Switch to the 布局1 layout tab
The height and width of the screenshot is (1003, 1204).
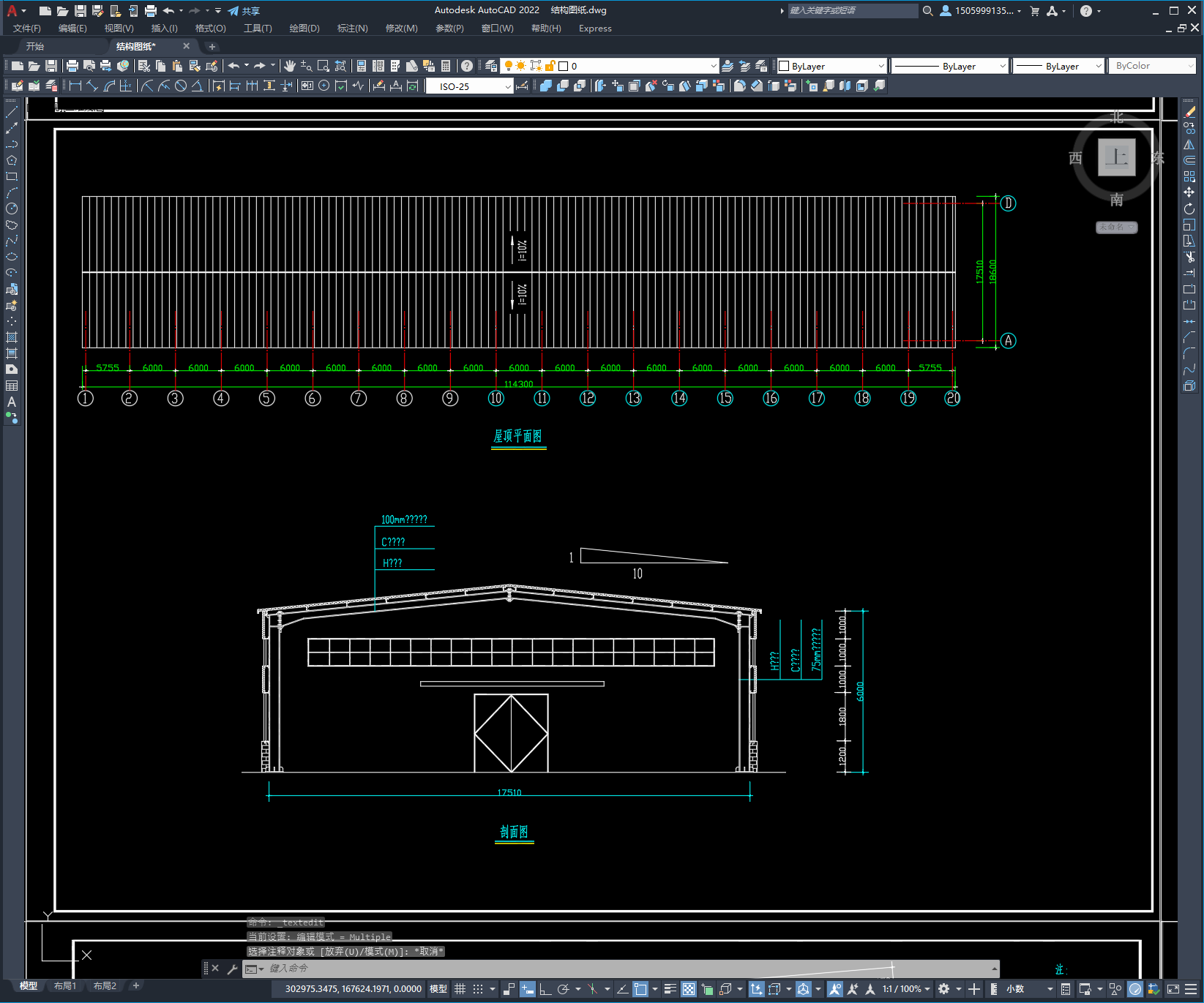(65, 986)
